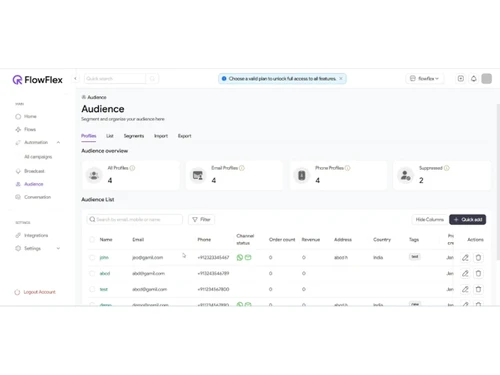Open Conversation in the sidebar
This screenshot has width=500, height=375.
(x=33, y=197)
